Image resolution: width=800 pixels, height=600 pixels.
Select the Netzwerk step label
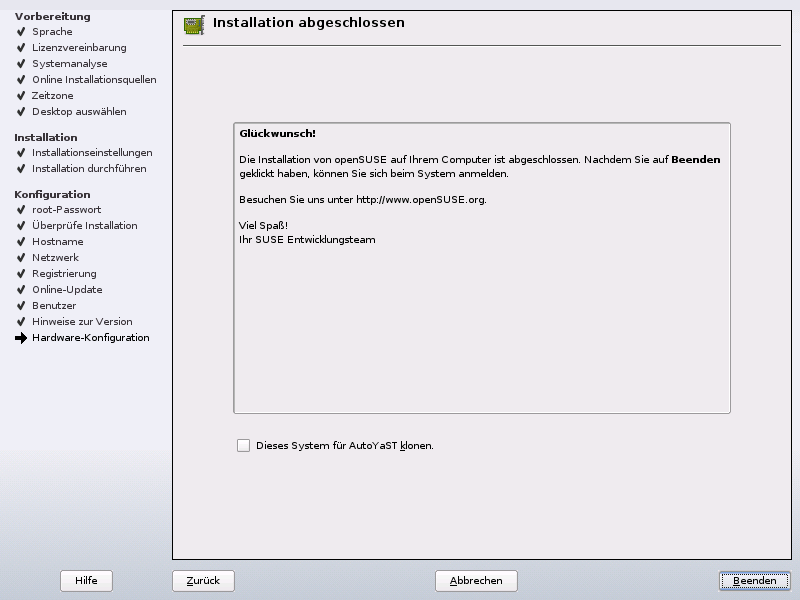click(x=55, y=258)
